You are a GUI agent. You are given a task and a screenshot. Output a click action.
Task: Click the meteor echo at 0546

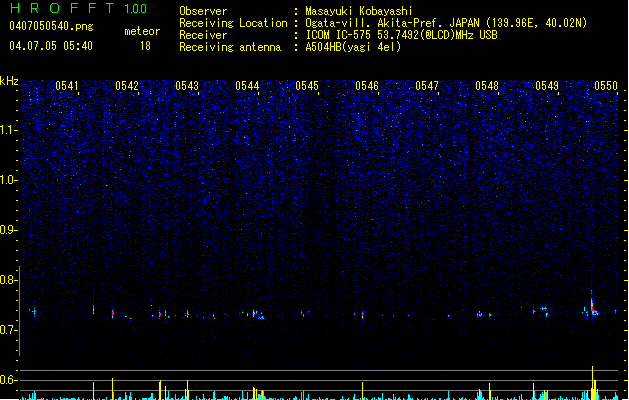pyautogui.click(x=363, y=315)
